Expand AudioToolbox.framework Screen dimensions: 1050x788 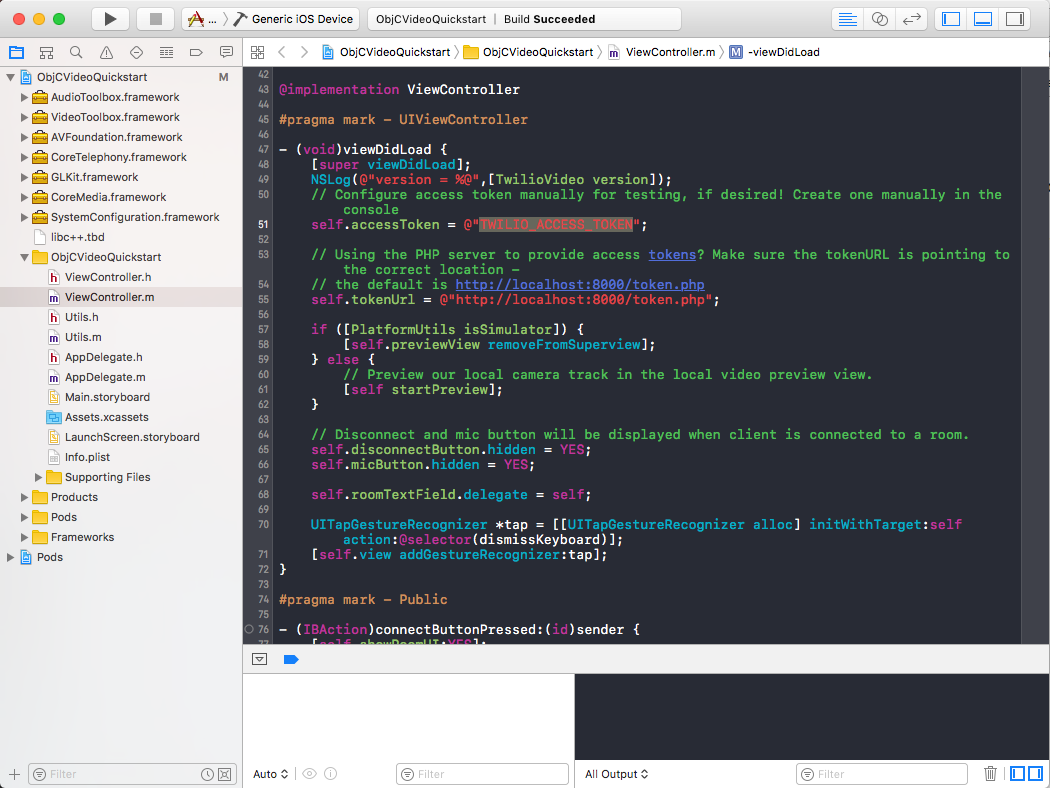pyautogui.click(x=25, y=97)
